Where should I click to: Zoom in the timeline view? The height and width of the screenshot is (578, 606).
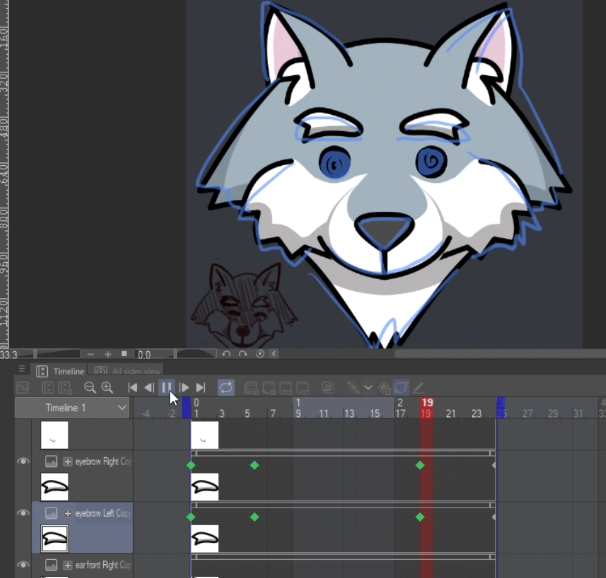click(x=106, y=387)
